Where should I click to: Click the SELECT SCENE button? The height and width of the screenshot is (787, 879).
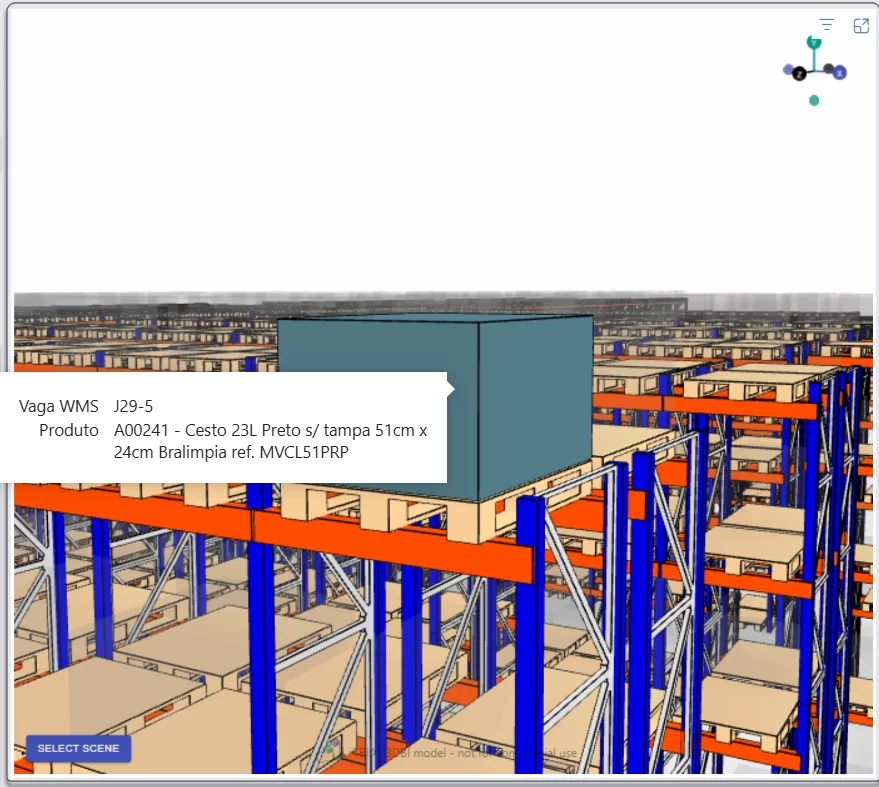point(78,748)
